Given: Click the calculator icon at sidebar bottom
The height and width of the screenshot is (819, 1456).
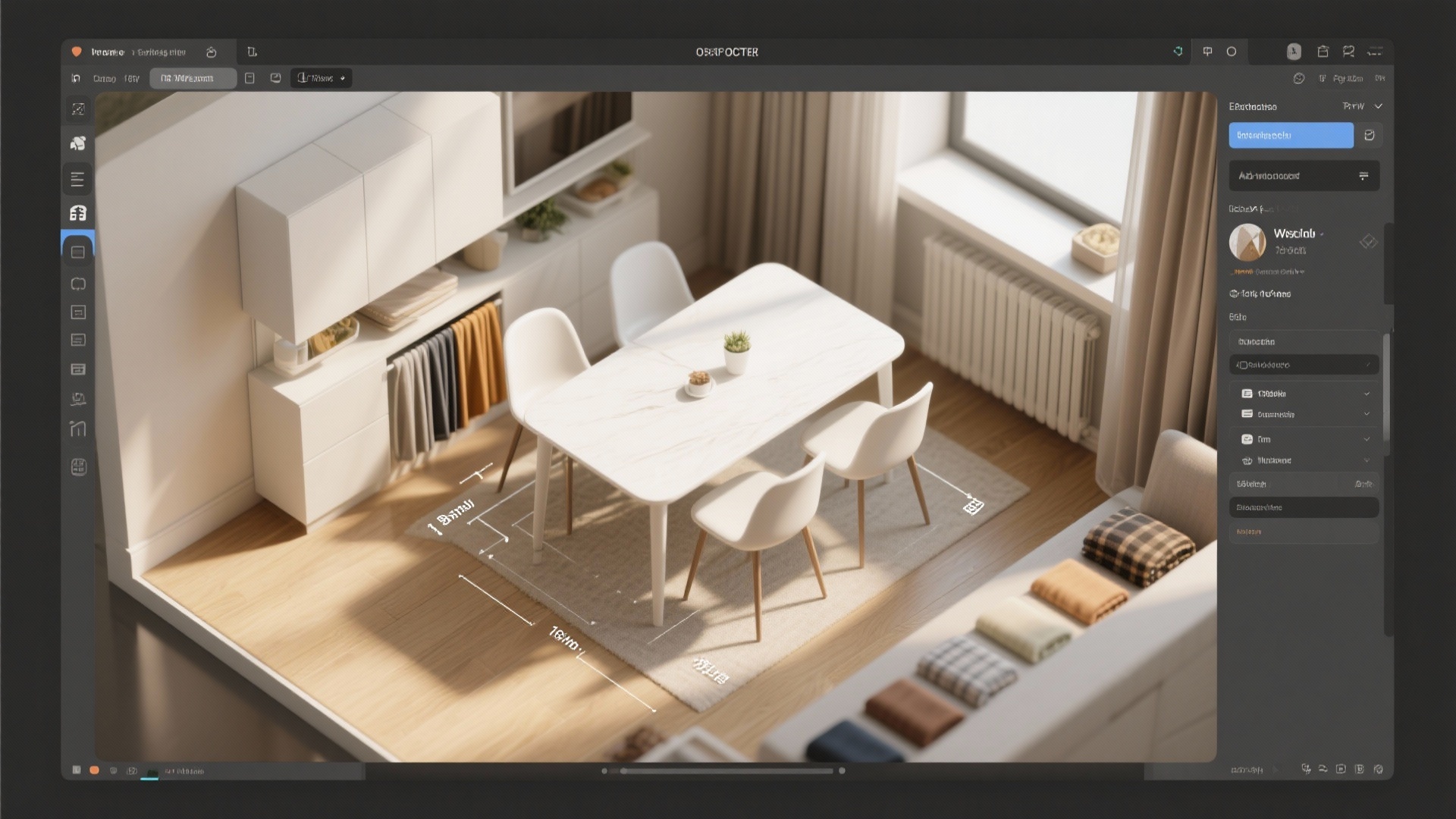Looking at the screenshot, I should pyautogui.click(x=78, y=467).
